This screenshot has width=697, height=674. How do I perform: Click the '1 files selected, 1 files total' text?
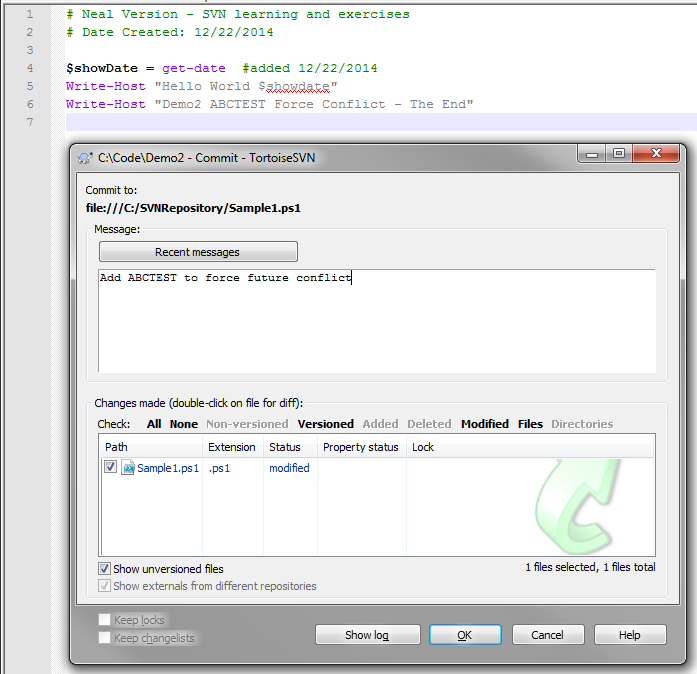(x=590, y=567)
